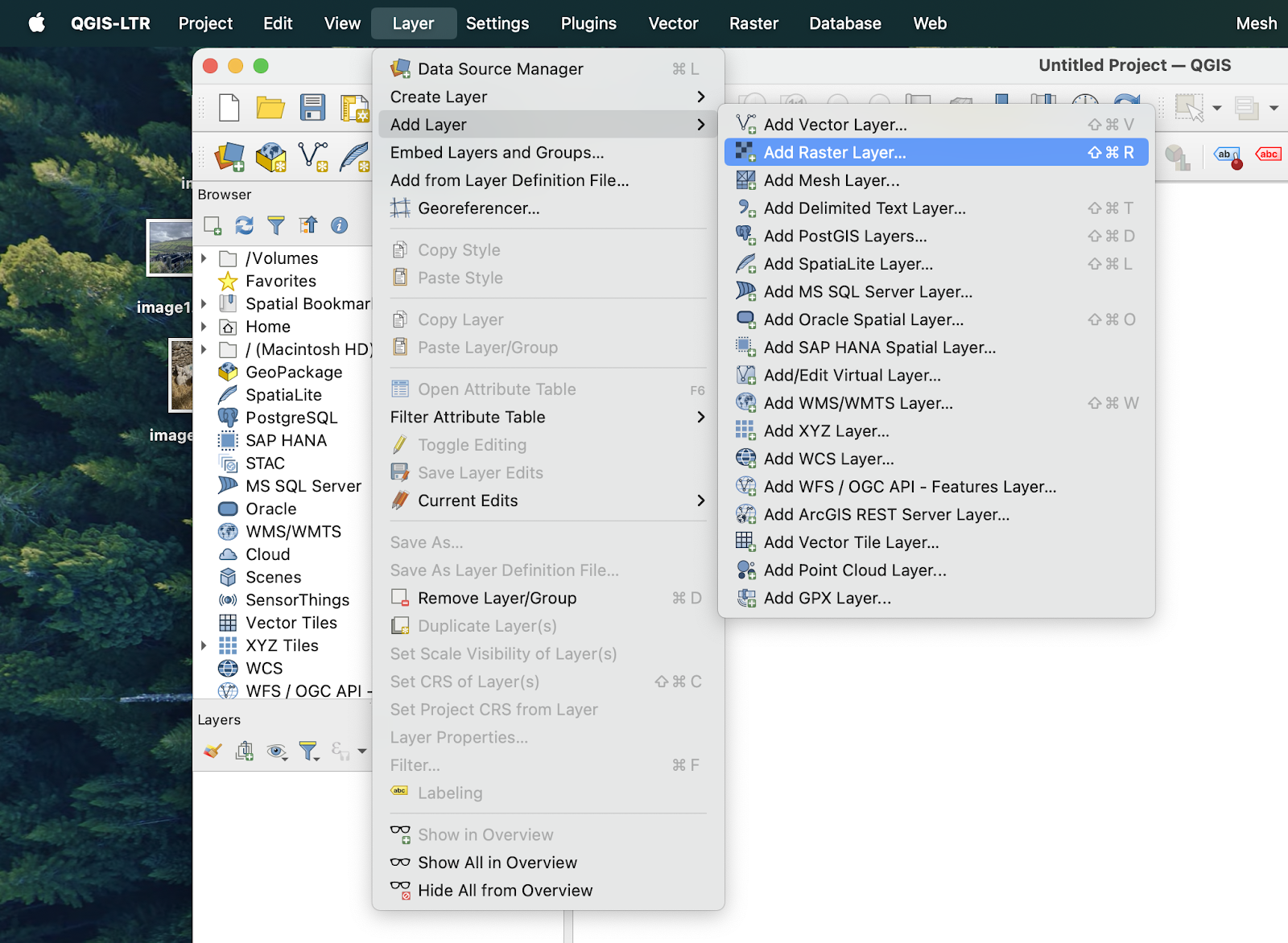
Task: Click the red abc label highlight icon
Action: coord(1268,154)
